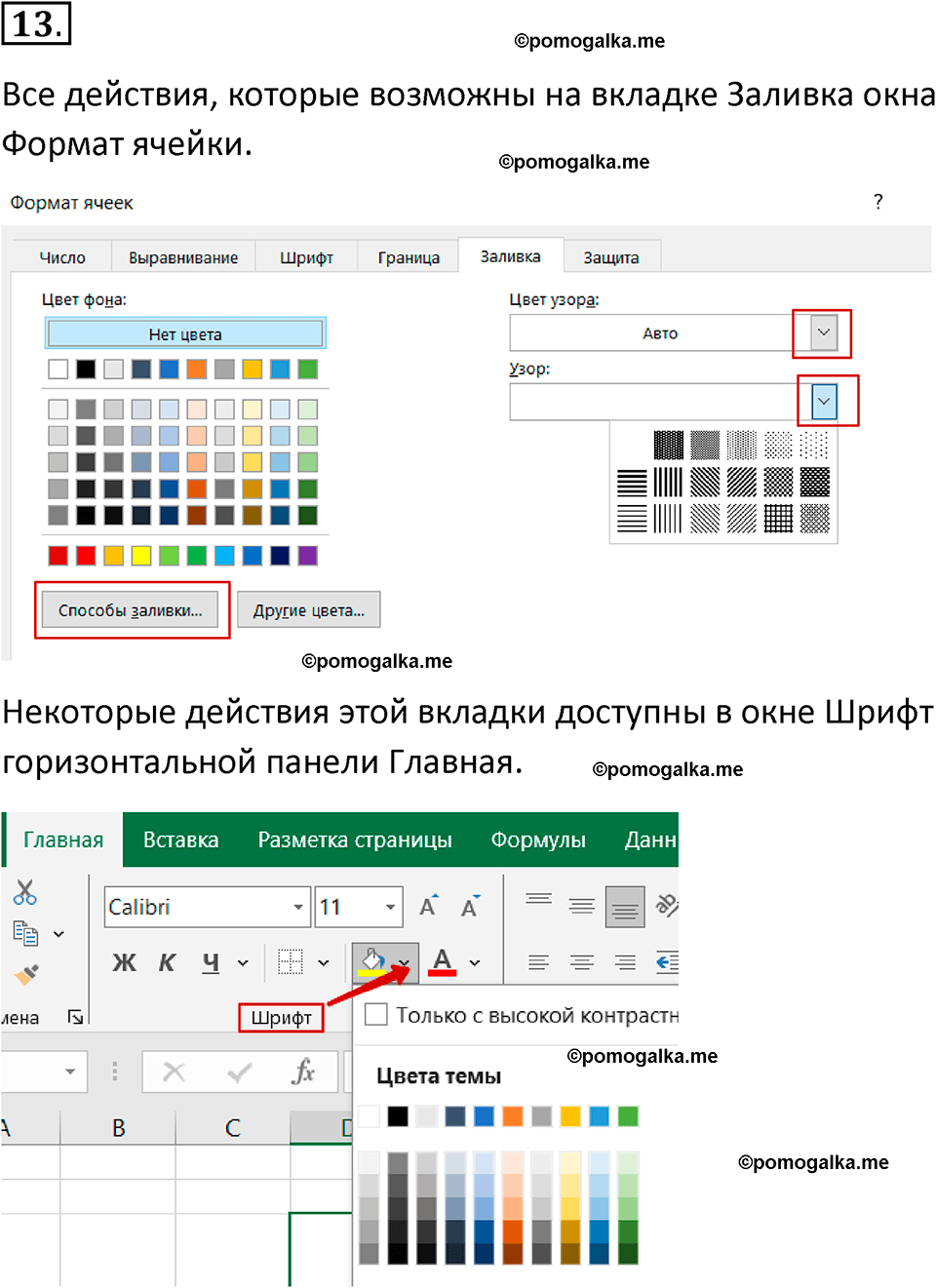Increase font size with larger A icon
Image resolution: width=936 pixels, height=1288 pixels.
click(x=428, y=906)
